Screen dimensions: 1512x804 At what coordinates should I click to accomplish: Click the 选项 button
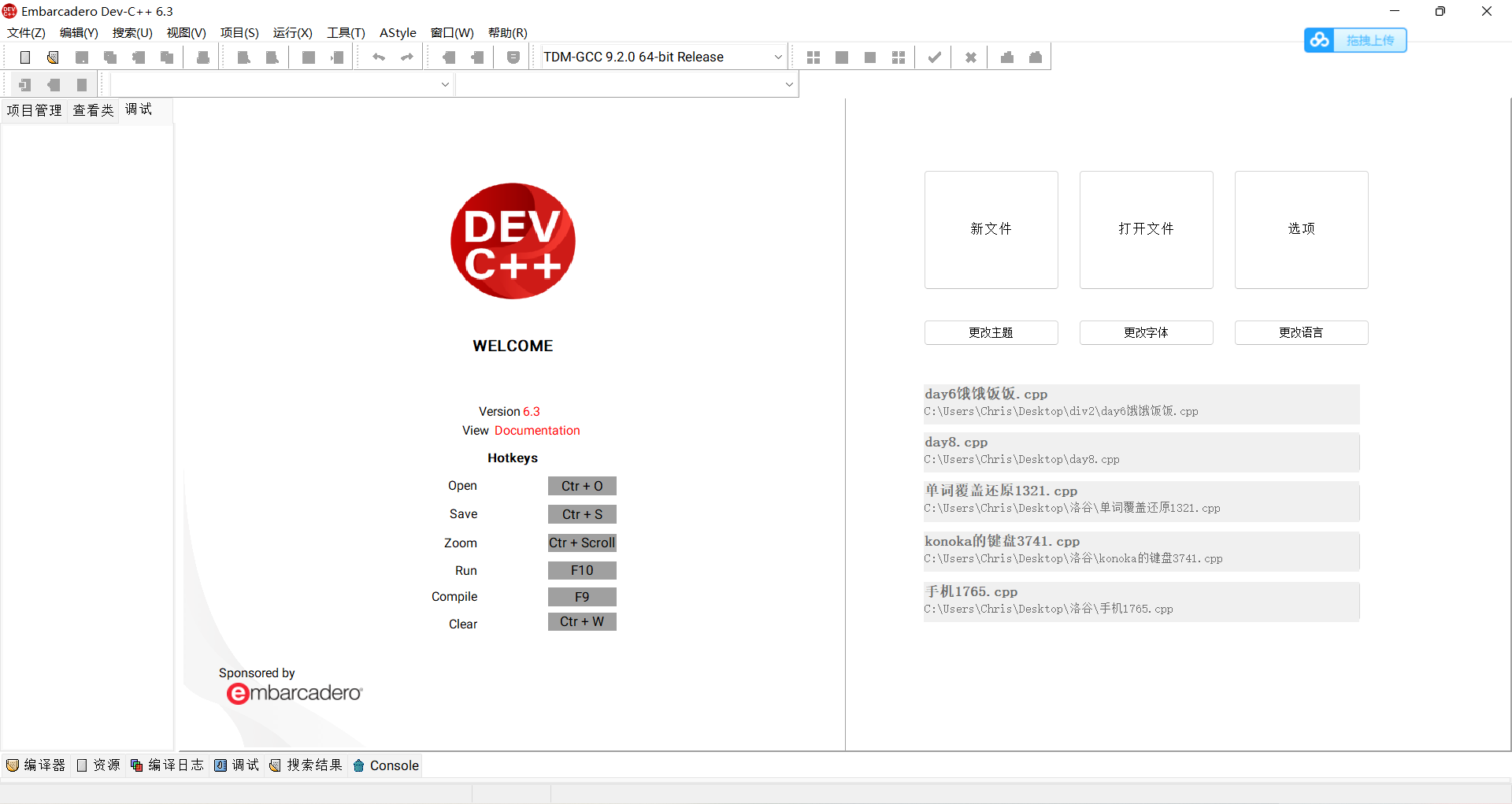point(1301,229)
